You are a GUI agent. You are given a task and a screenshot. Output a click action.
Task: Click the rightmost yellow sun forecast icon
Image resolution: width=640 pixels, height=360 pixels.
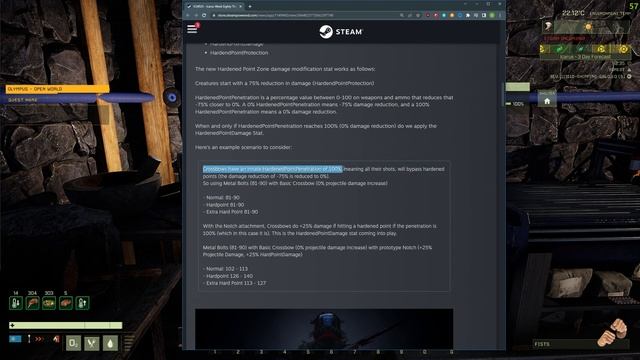coord(623,49)
